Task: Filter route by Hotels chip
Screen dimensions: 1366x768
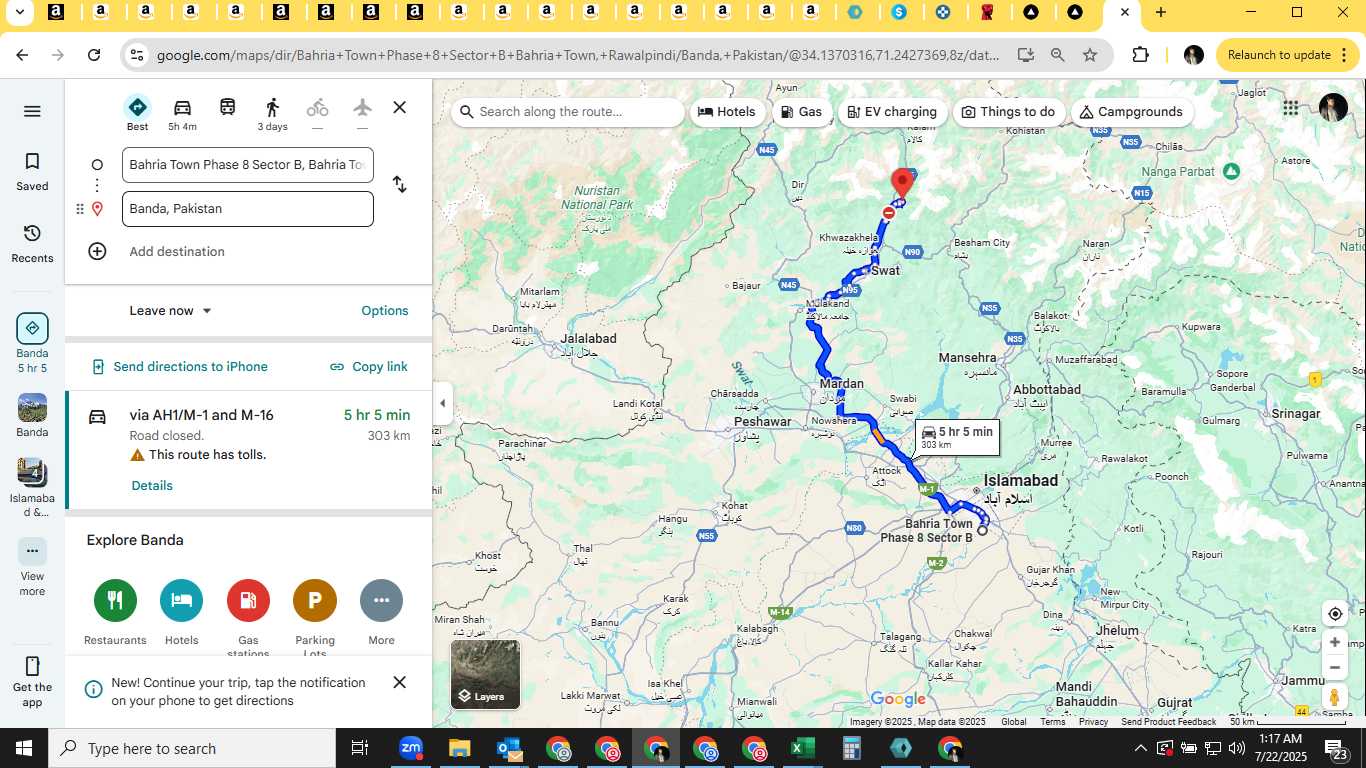Action: pyautogui.click(x=727, y=112)
